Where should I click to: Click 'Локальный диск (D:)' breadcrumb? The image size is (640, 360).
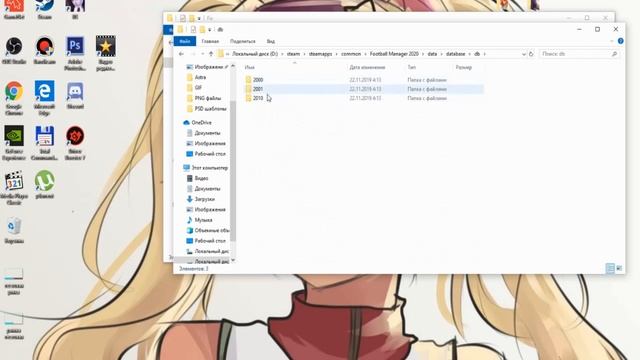click(x=255, y=54)
